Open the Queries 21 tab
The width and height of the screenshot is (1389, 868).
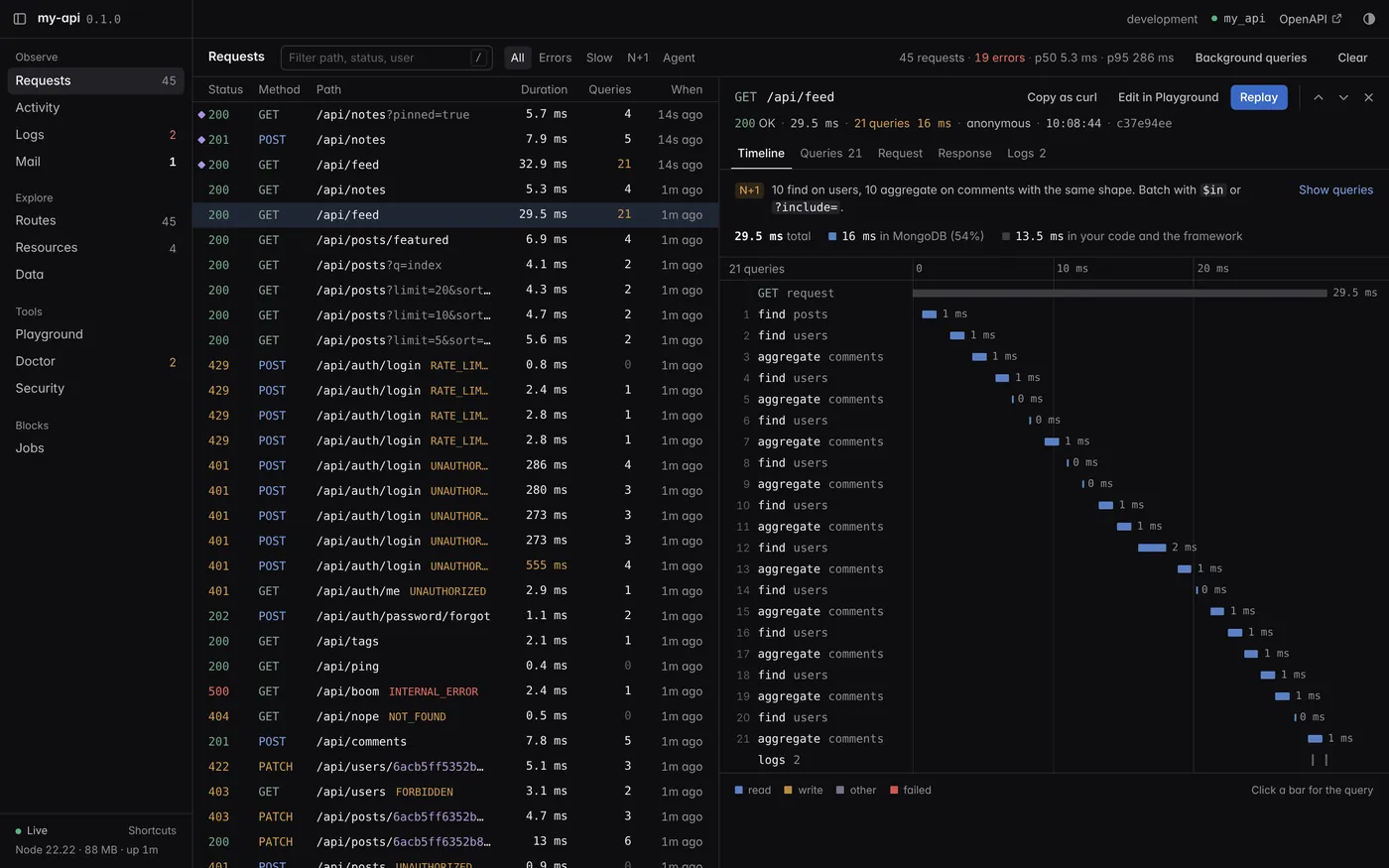point(830,153)
